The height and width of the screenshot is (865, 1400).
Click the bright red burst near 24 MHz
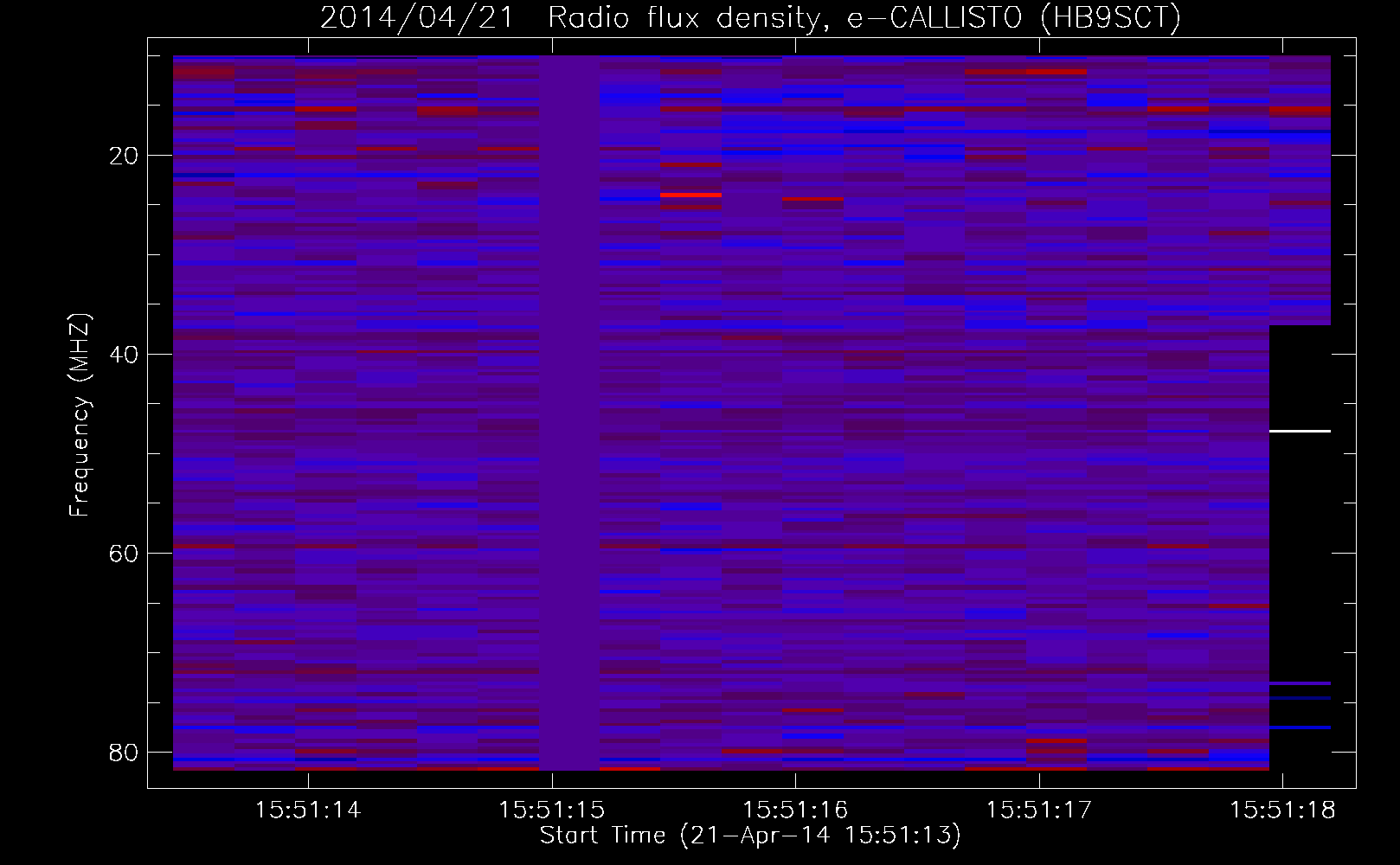click(690, 195)
